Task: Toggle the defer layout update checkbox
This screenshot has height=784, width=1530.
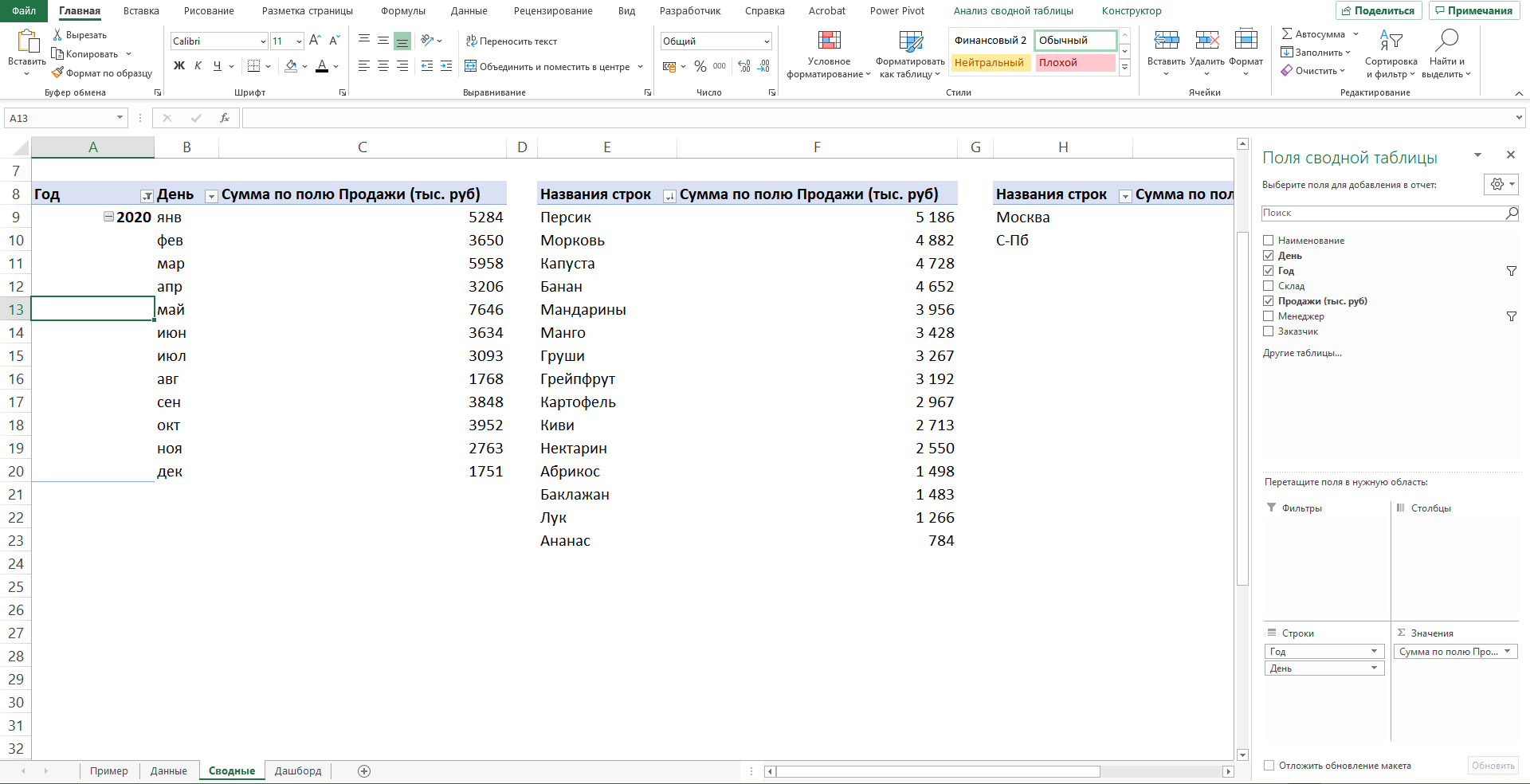Action: click(1269, 766)
